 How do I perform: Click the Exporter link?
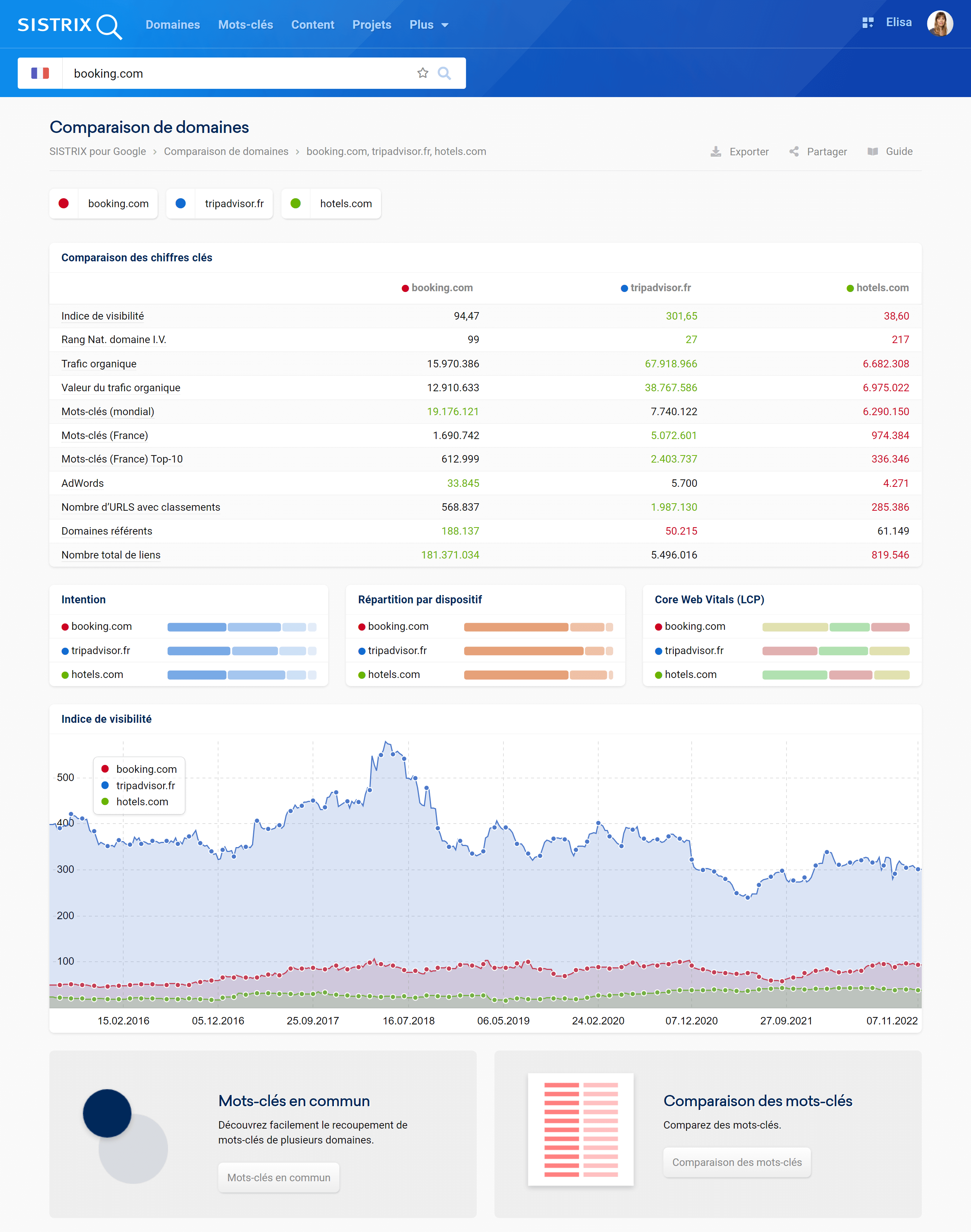pos(739,152)
